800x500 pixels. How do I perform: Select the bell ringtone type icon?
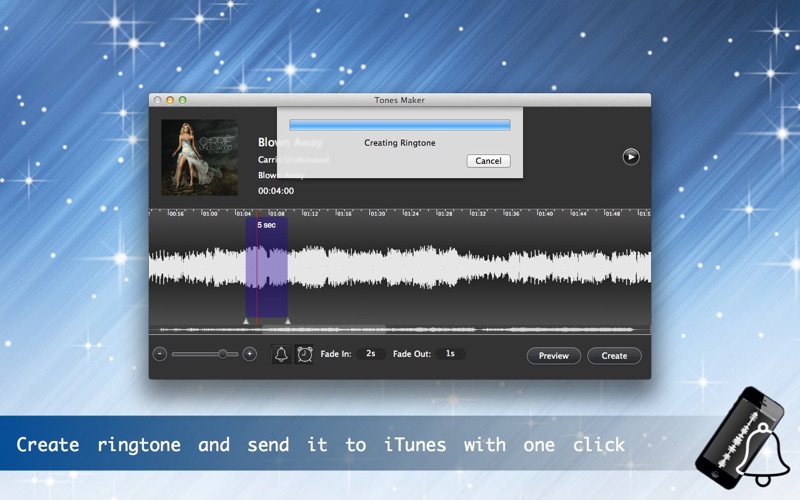coord(282,354)
